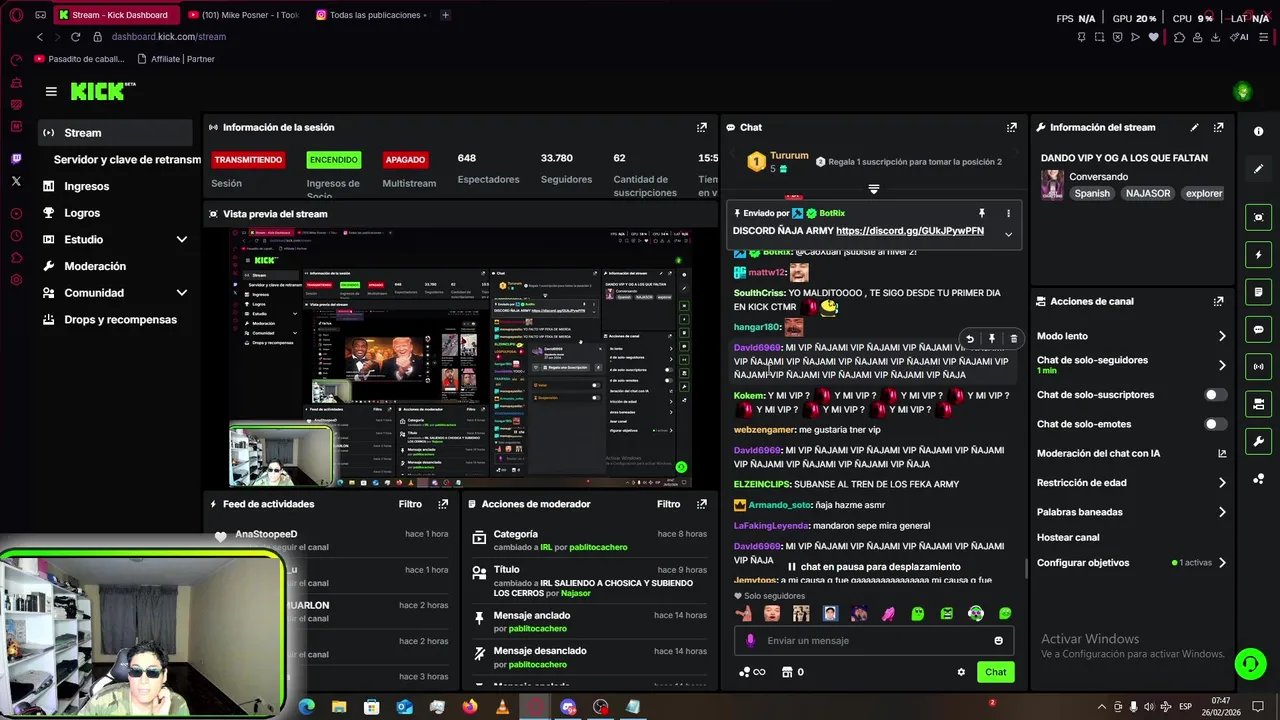Click the chat bubble icon in right rail
Screen dimensions: 1280x720
(1258, 329)
